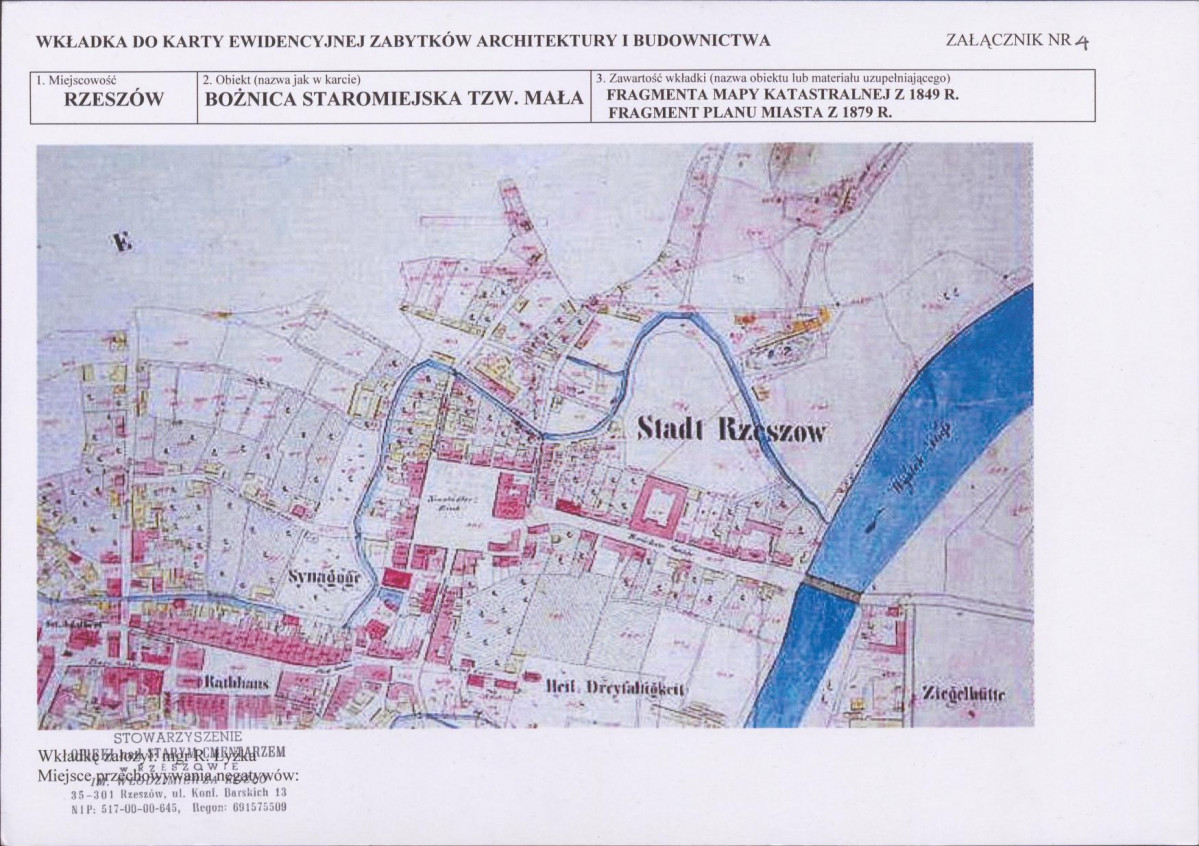Viewport: 1199px width, 846px height.
Task: Click the "Ziegelhütte" label on the map
Action: pos(964,693)
